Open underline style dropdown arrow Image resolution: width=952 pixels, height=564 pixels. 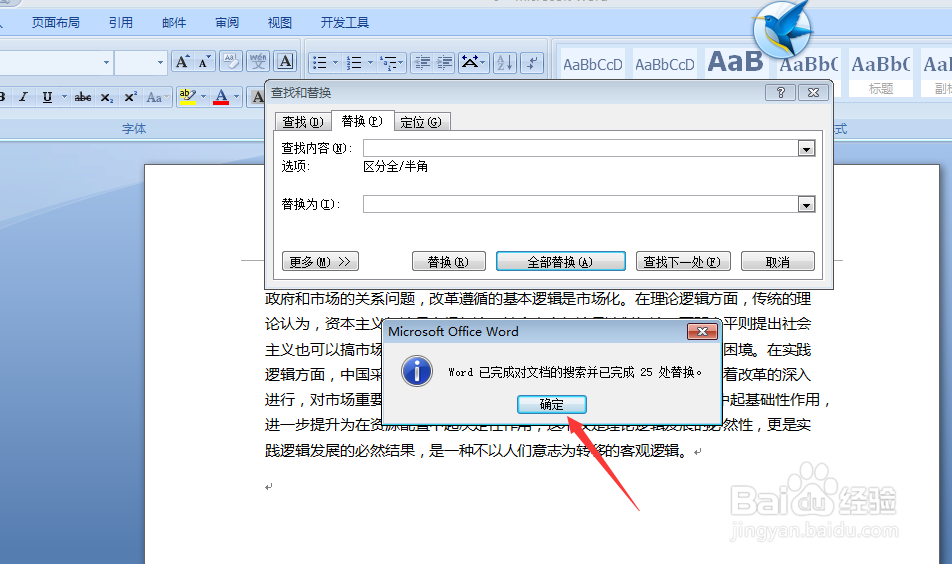(x=64, y=97)
